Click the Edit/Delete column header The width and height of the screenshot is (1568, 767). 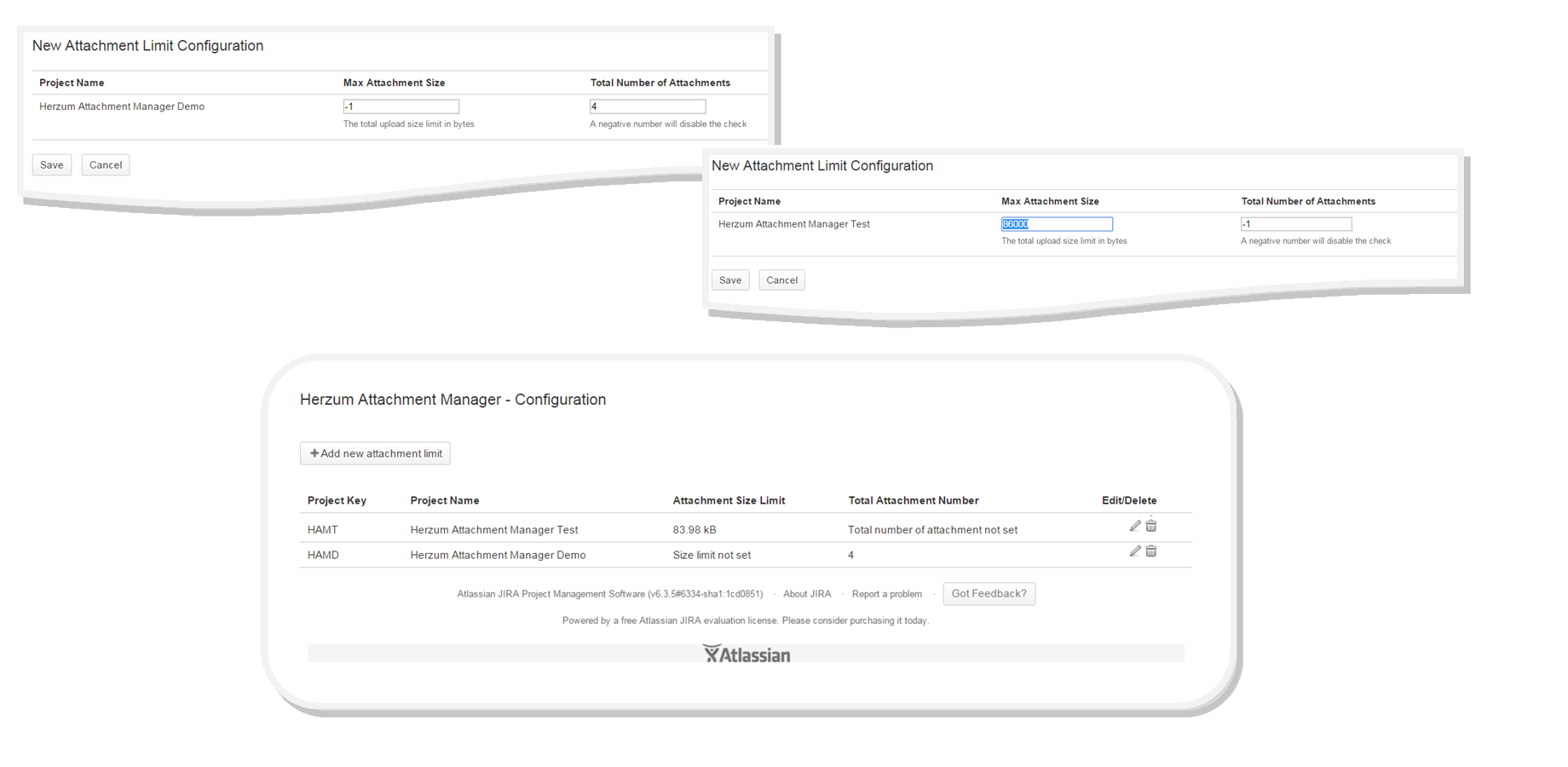coord(1129,500)
